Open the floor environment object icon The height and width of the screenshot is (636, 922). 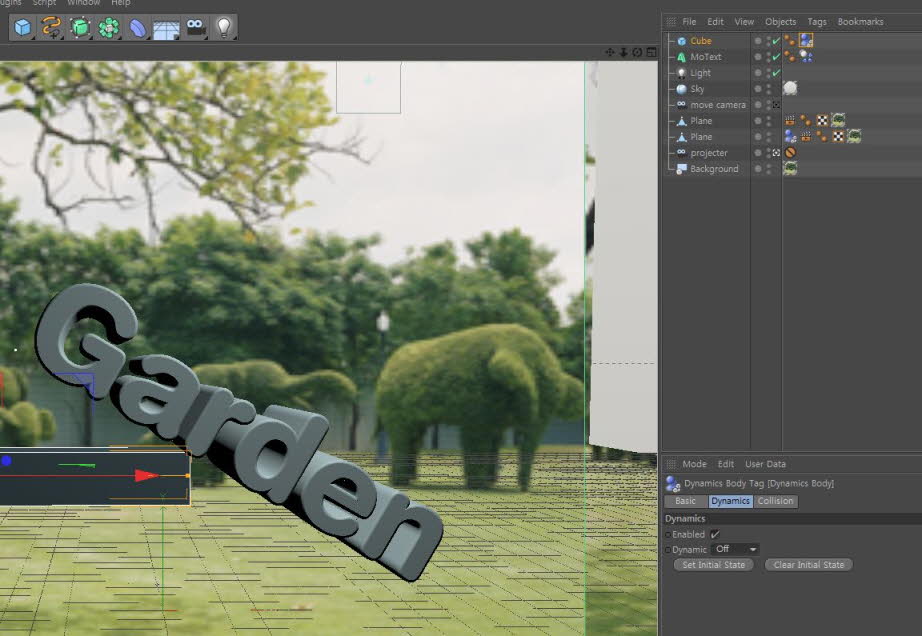coord(166,29)
